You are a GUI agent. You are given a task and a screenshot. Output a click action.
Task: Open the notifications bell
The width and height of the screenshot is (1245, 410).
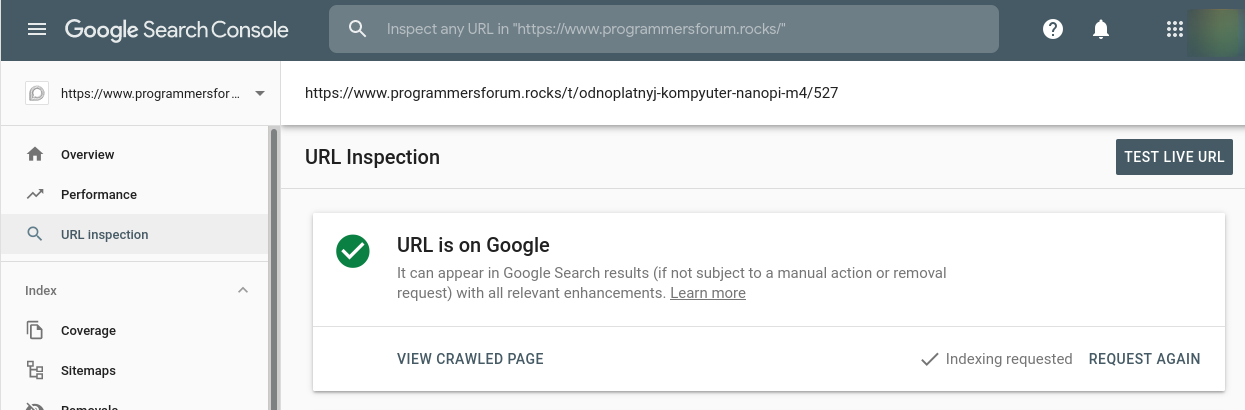click(1101, 30)
